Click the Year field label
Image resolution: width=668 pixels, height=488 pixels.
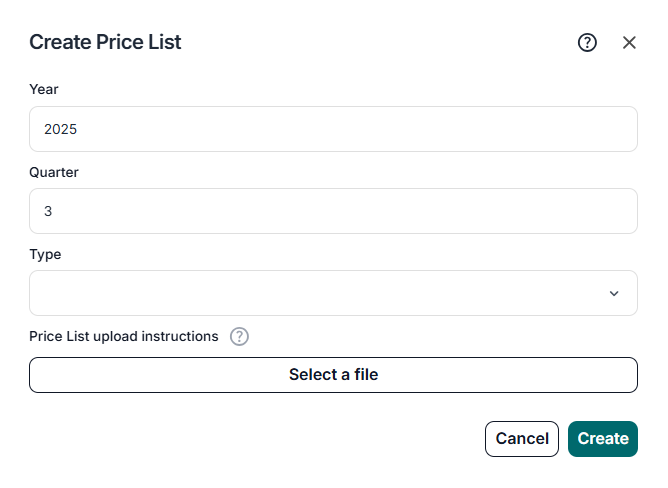coord(44,89)
